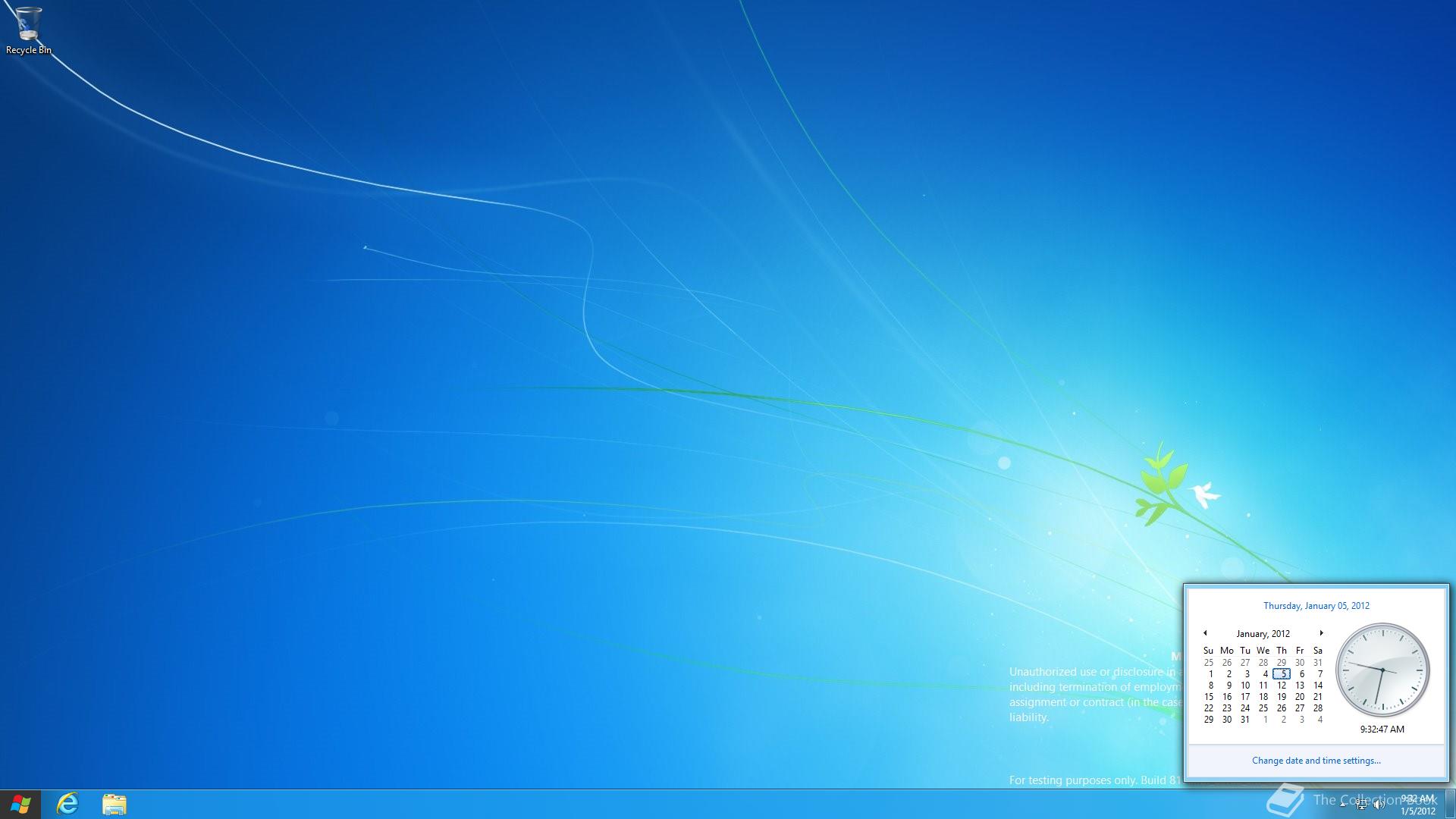Select January 20 in the calendar
This screenshot has width=1456, height=819.
tap(1300, 697)
